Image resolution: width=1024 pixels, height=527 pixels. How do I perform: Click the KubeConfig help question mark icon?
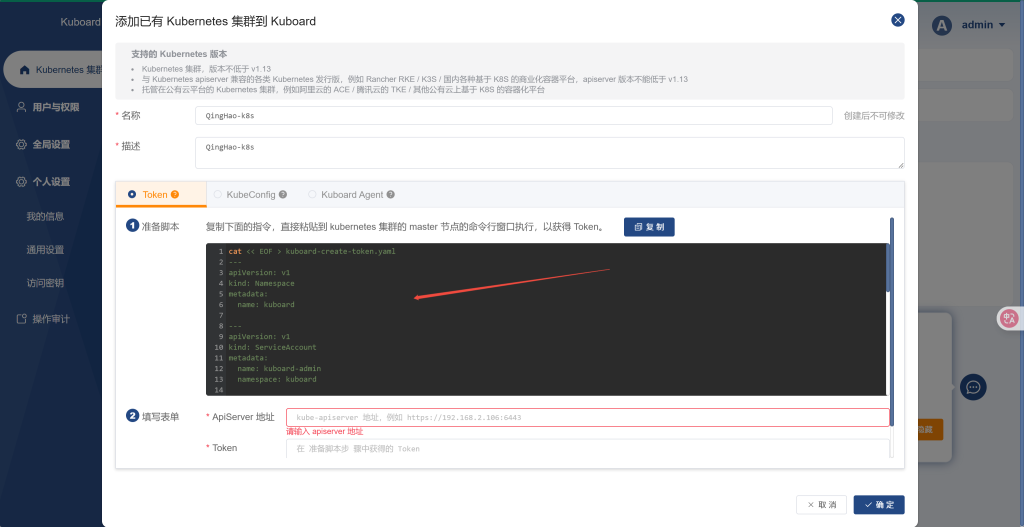(x=283, y=195)
